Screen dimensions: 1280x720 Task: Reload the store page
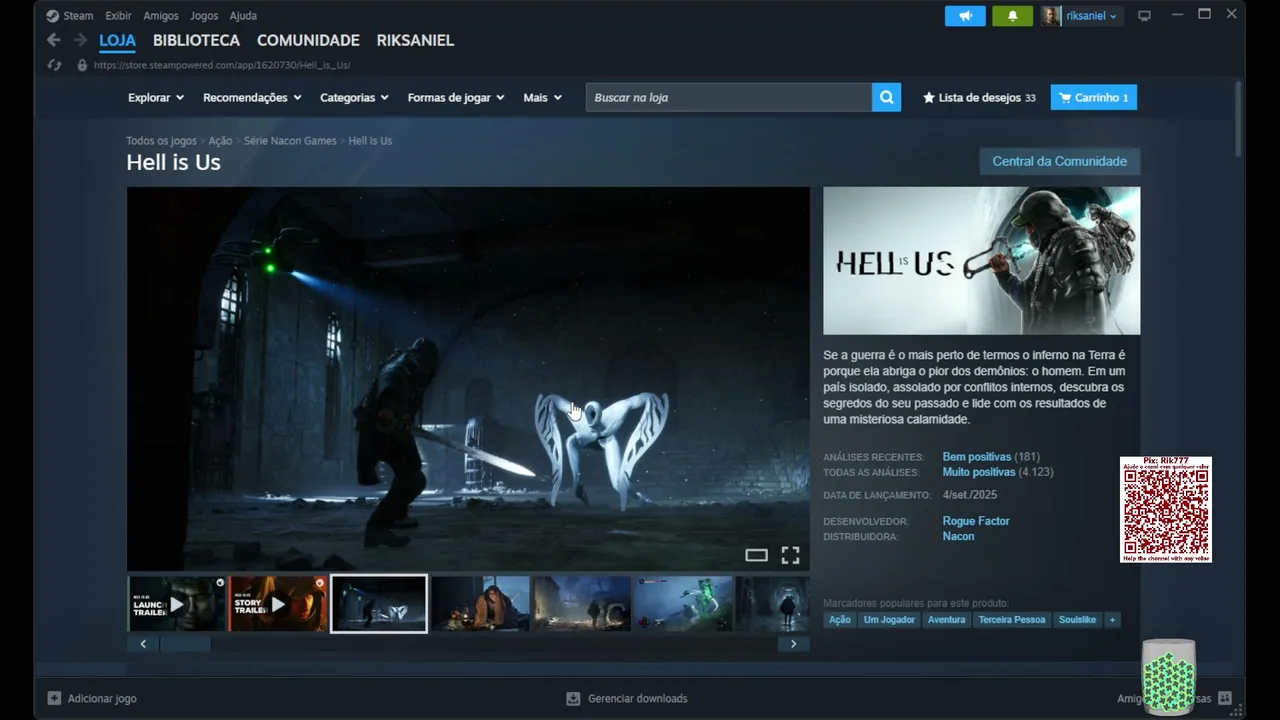[55, 65]
